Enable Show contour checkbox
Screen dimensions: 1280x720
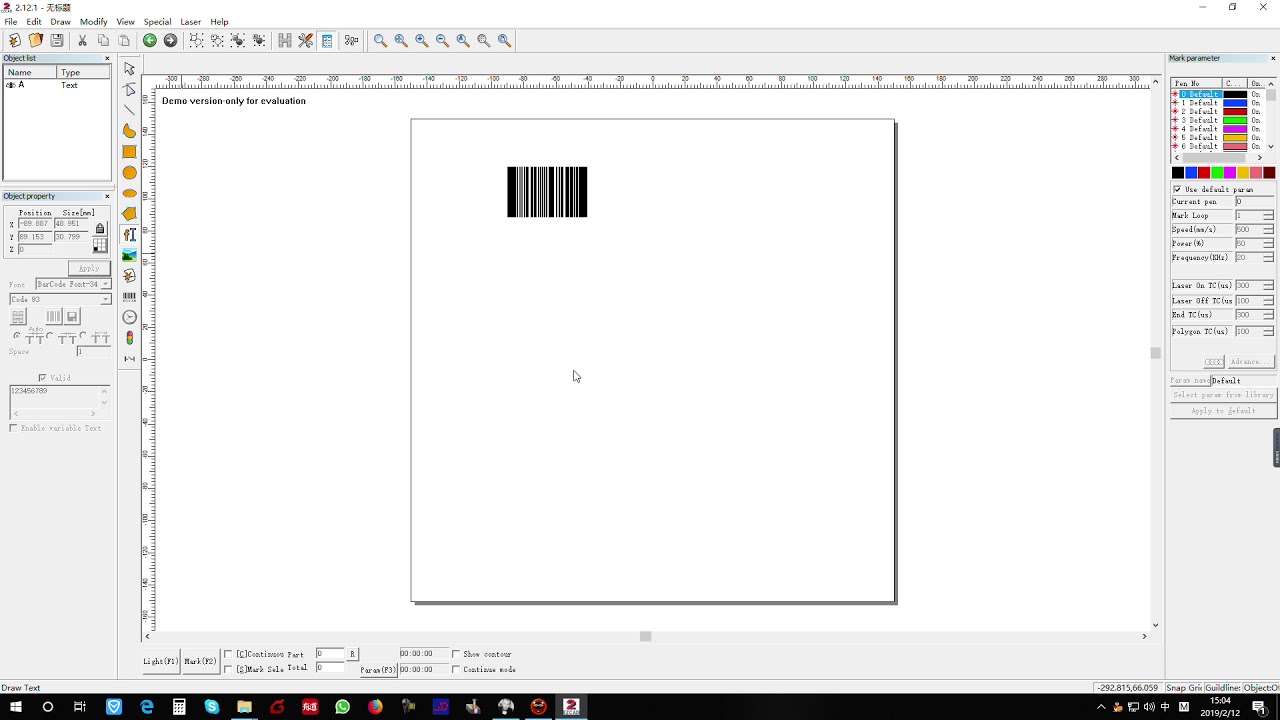coord(456,654)
